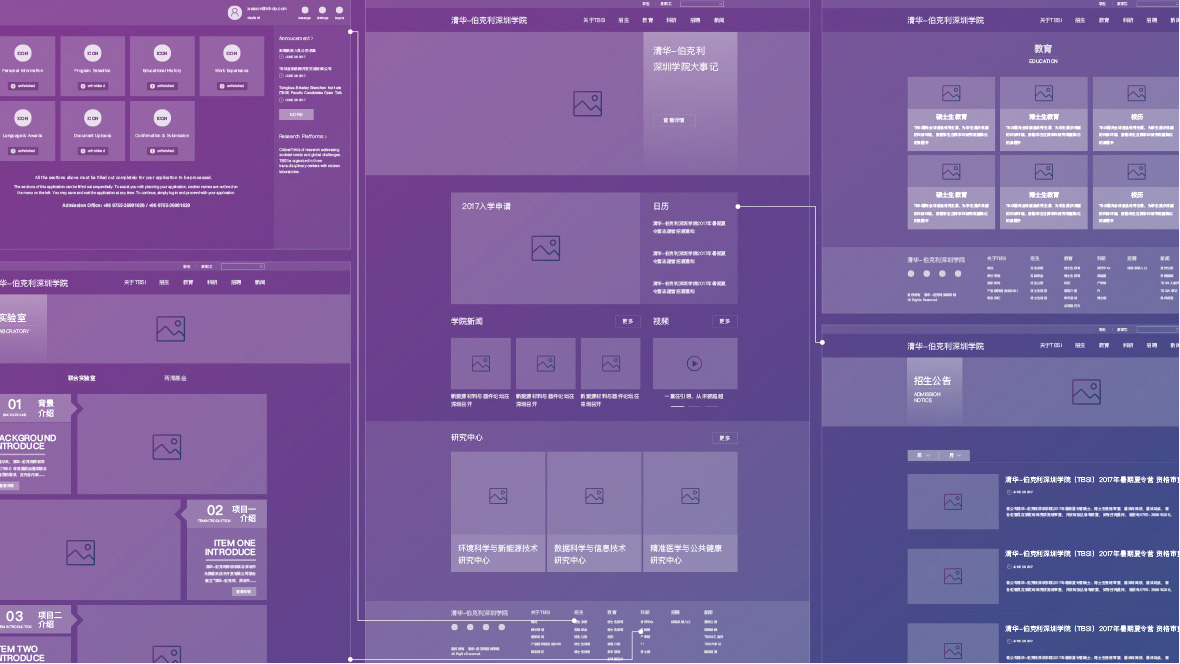Click the Program Selection card icon
Viewport: 1180px width, 664px height.
pos(92,53)
